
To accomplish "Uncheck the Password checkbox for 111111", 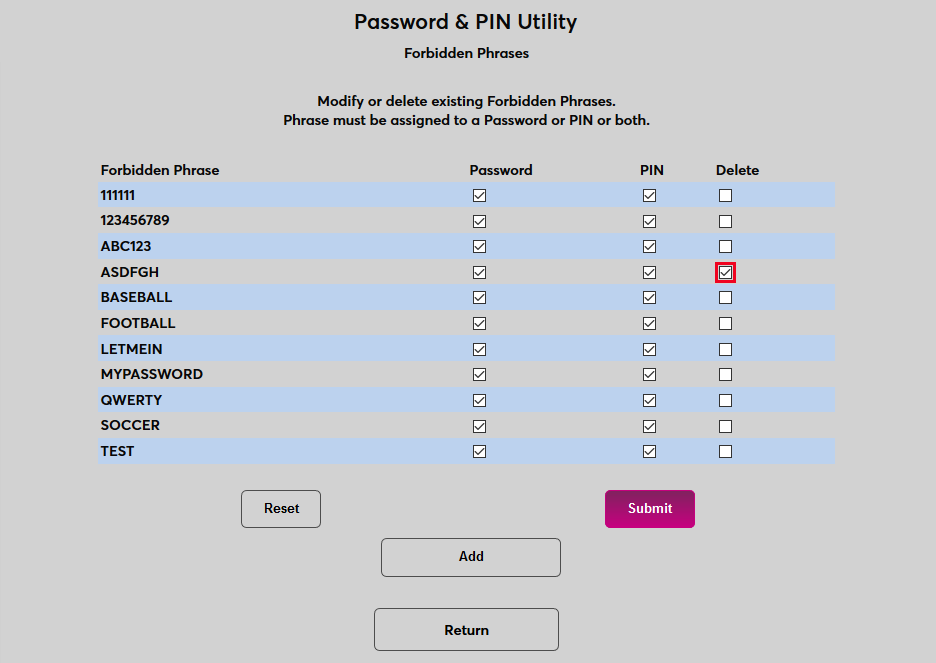I will pyautogui.click(x=479, y=195).
